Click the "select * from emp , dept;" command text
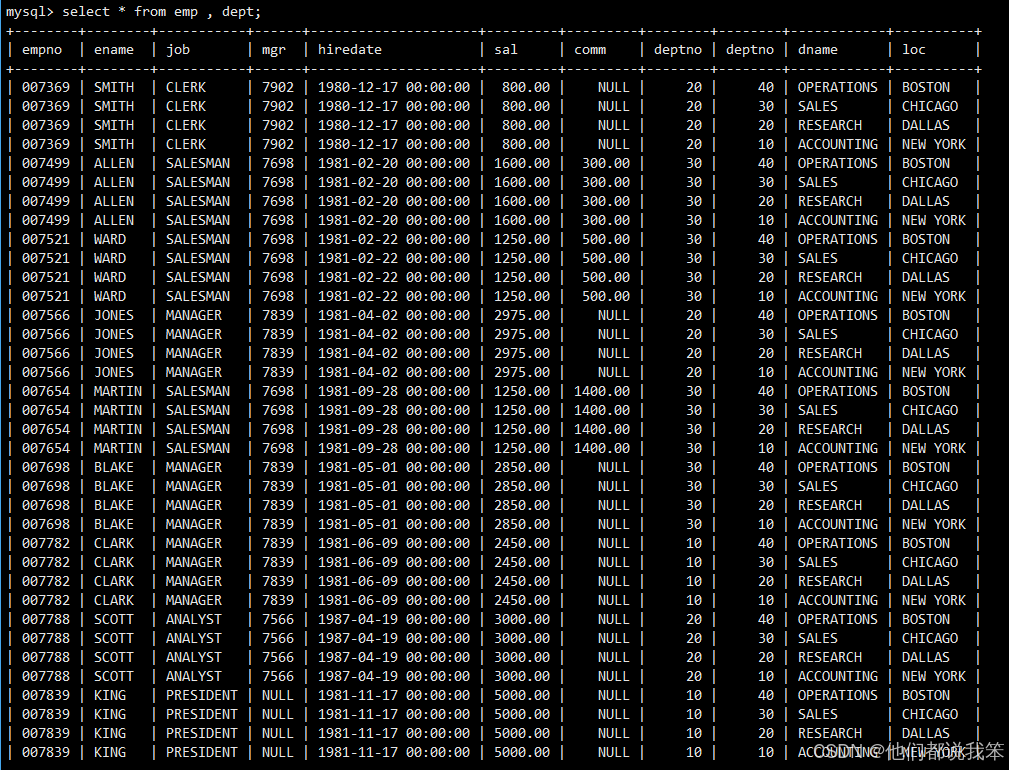1009x770 pixels. (x=162, y=12)
